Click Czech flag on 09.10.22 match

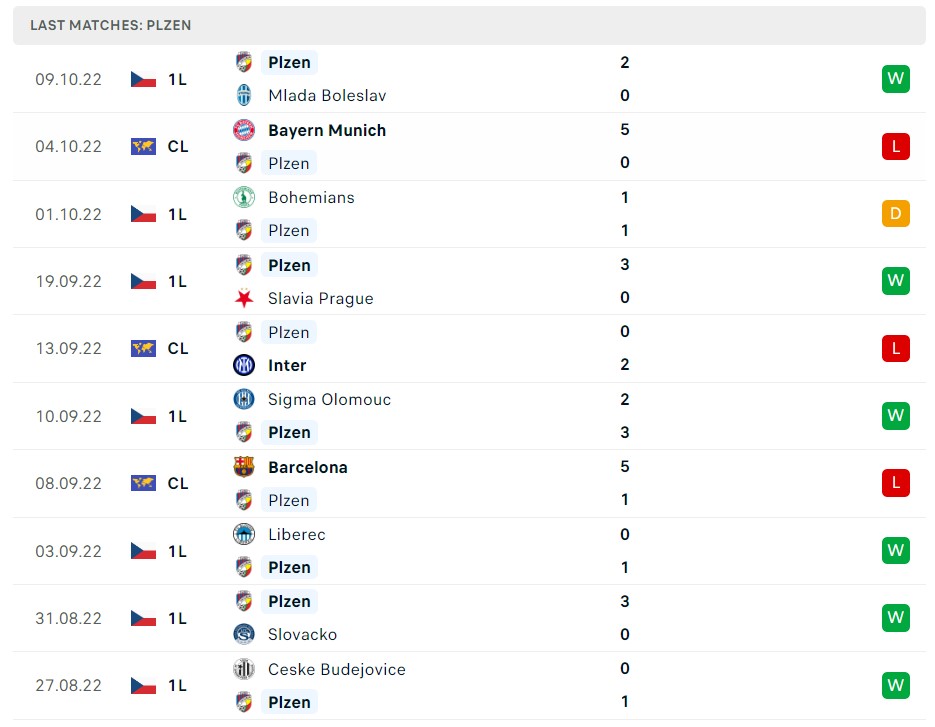(143, 79)
